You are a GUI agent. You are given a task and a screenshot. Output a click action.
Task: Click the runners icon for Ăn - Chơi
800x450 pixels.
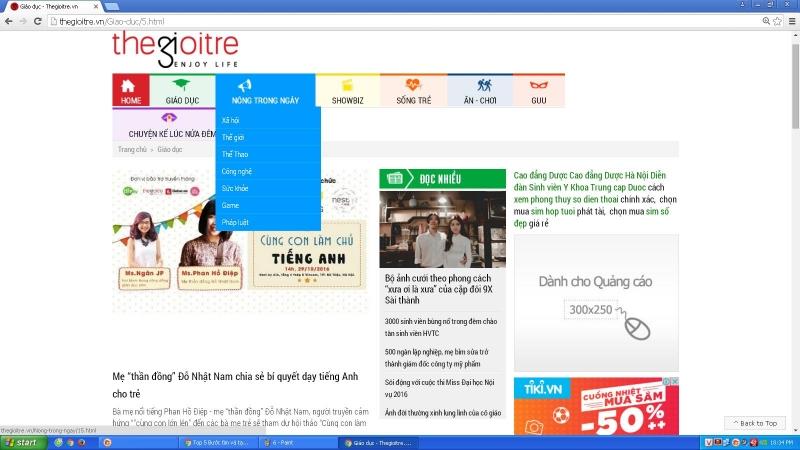tap(485, 86)
